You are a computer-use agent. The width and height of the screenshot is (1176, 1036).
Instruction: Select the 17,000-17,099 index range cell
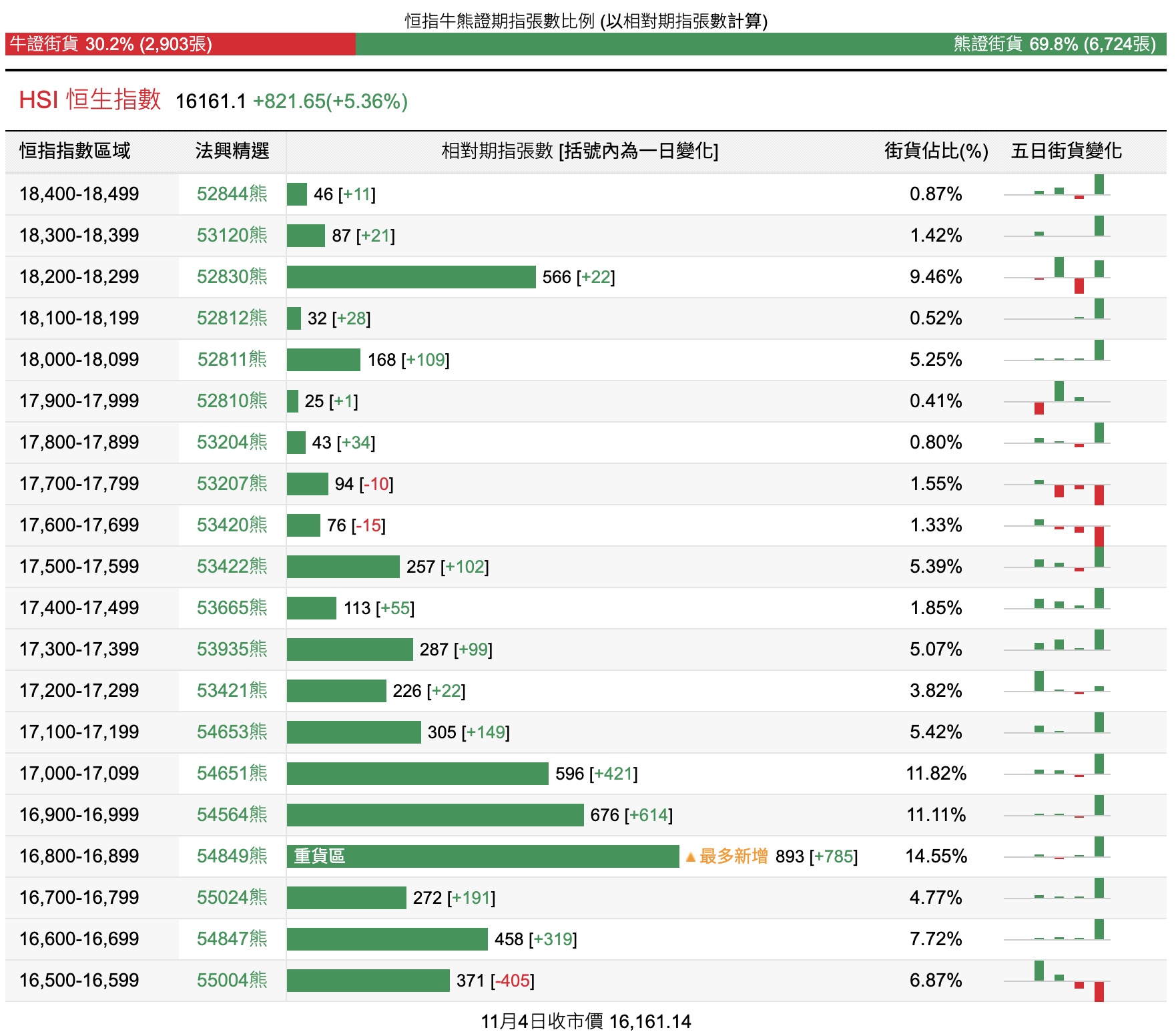tap(79, 774)
